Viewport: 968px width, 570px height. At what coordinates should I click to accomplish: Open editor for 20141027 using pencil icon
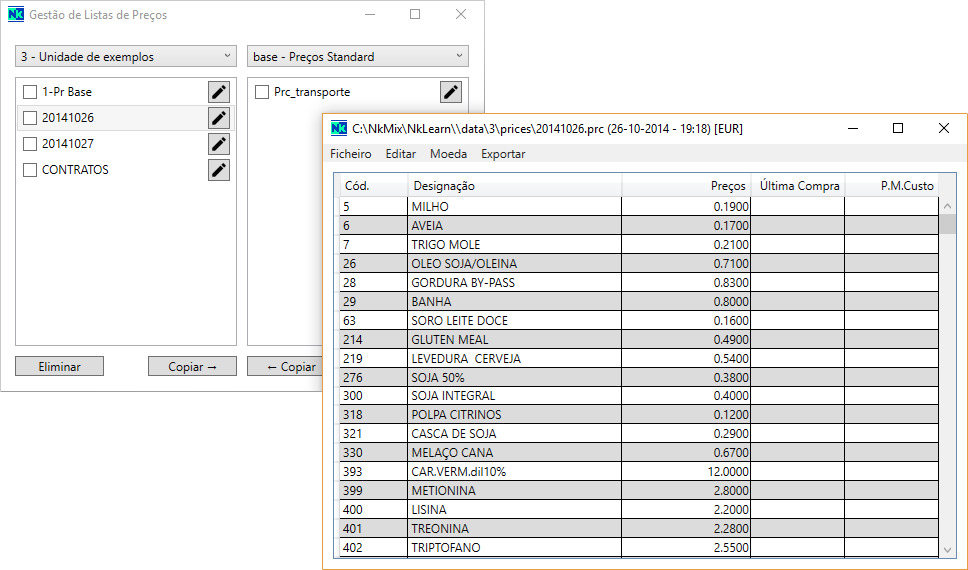click(219, 144)
